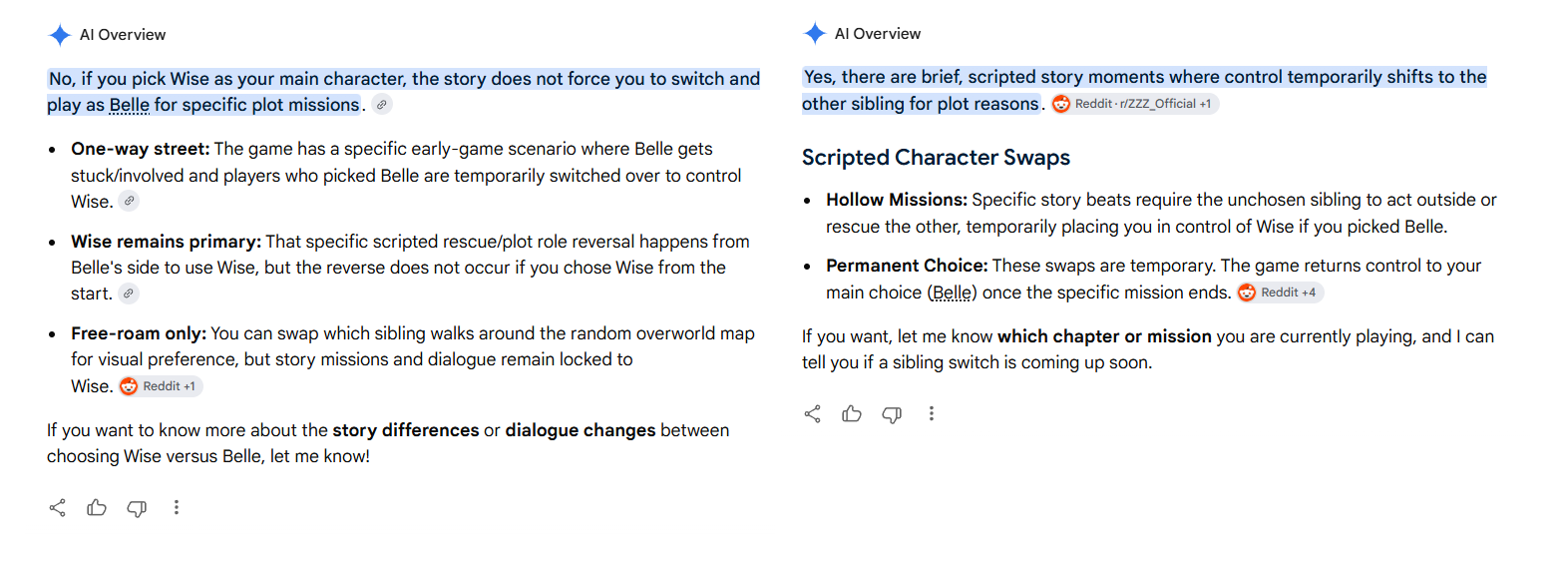Thumbs down the right AI Overview
This screenshot has height=581, width=1568.
click(x=892, y=415)
